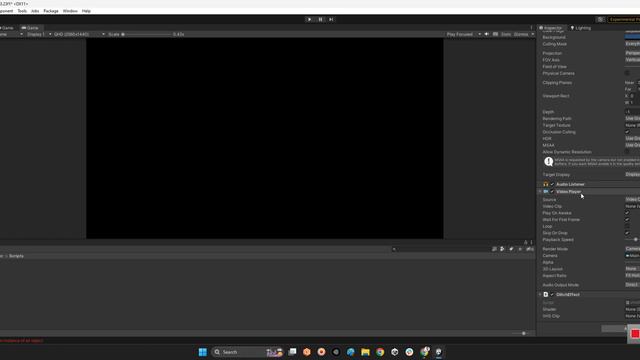Toggle Allow Dynamic Resolution checkbox
The height and width of the screenshot is (360, 640).
tap(627, 152)
